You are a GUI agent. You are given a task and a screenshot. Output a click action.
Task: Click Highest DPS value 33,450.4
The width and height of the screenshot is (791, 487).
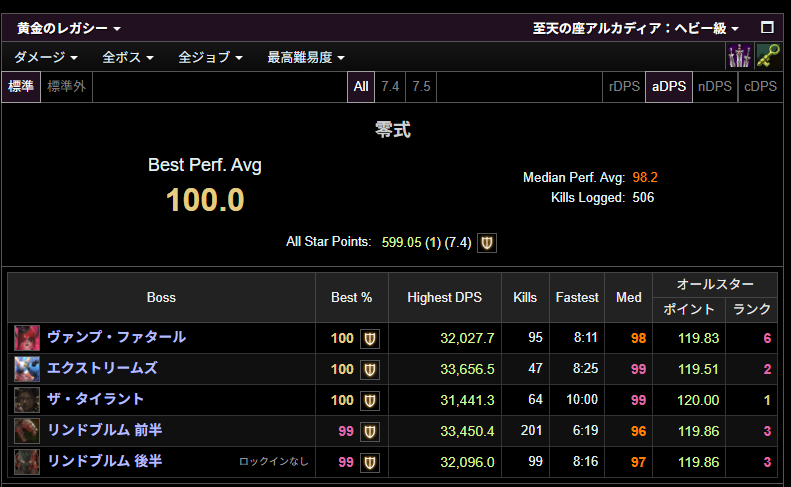coord(467,431)
